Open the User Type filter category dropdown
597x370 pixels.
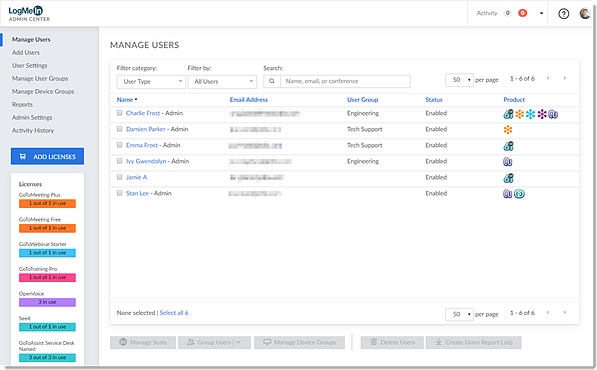click(151, 81)
